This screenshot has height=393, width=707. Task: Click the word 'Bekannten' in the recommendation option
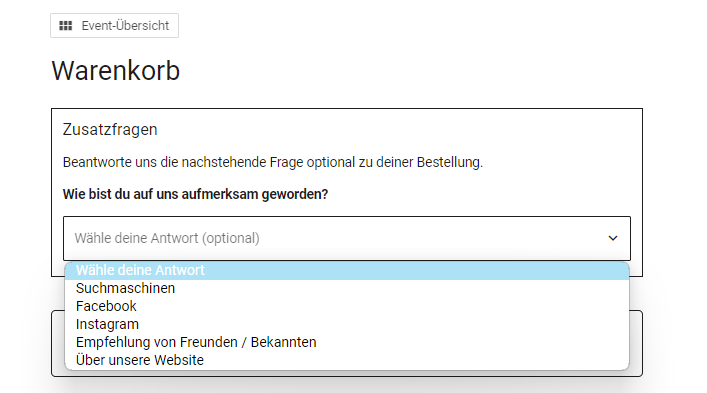(284, 343)
